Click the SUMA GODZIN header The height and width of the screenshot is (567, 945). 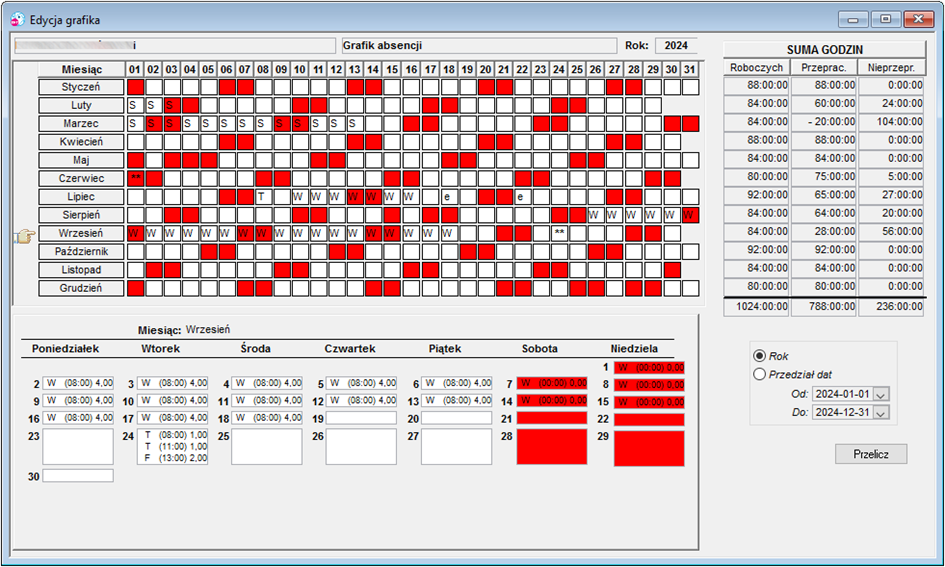[x=824, y=50]
